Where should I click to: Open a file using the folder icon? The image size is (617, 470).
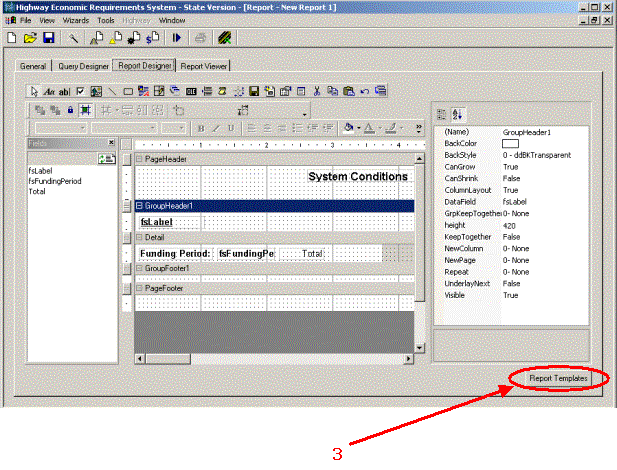point(30,38)
